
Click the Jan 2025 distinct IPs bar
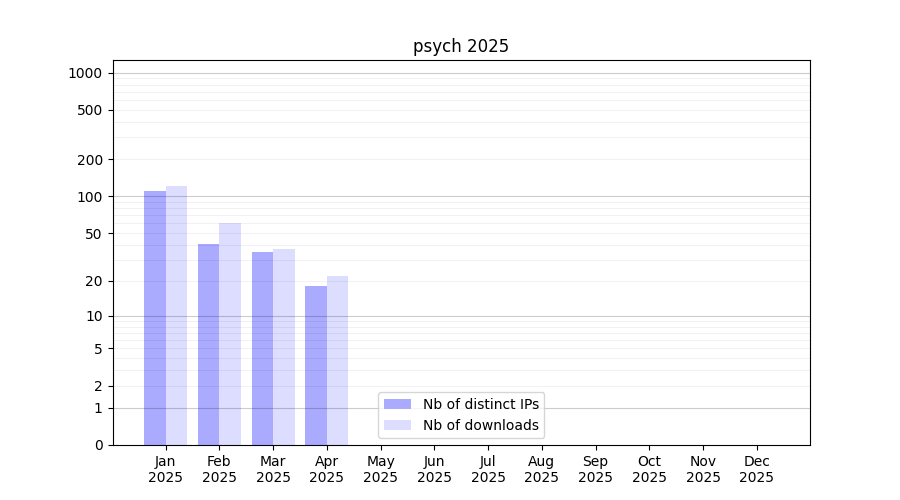click(x=155, y=318)
